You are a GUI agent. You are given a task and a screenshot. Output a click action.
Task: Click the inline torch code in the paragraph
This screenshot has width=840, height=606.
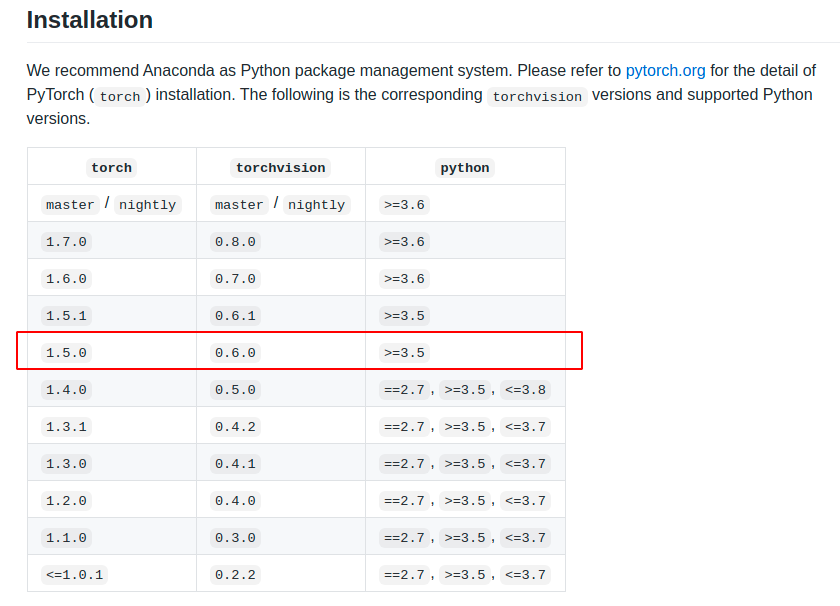tap(120, 97)
